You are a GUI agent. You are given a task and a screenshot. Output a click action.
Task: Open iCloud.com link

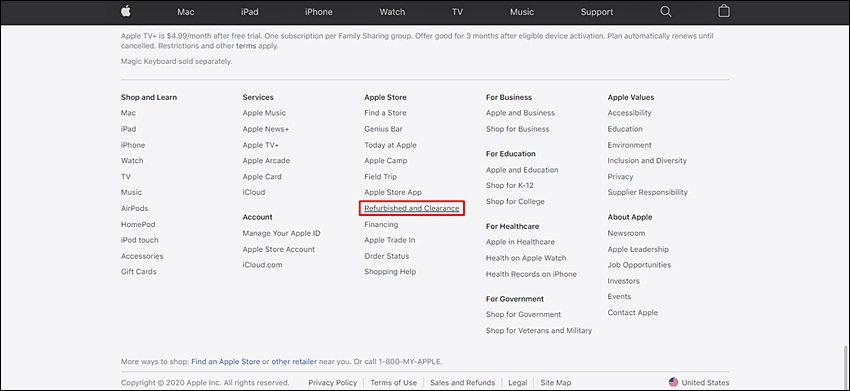pos(262,265)
